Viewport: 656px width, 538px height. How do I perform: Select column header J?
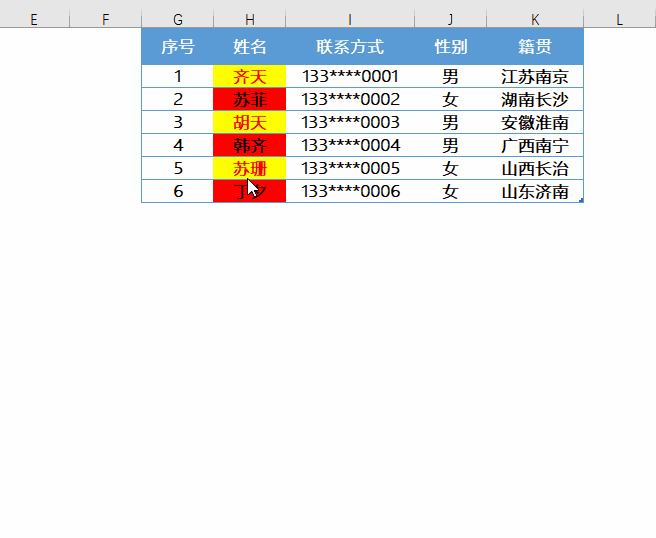pyautogui.click(x=450, y=19)
